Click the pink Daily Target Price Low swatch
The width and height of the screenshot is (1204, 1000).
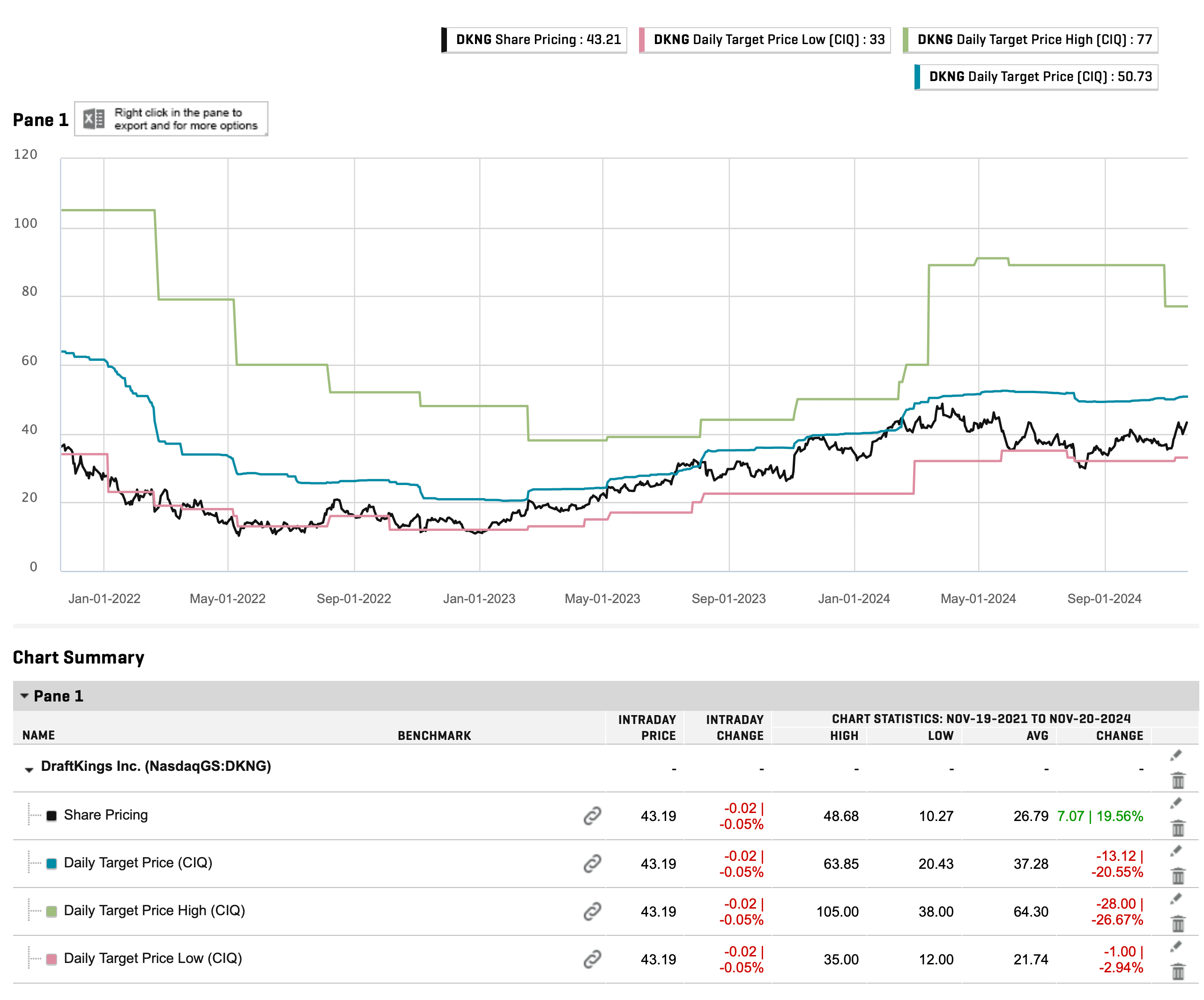52,959
